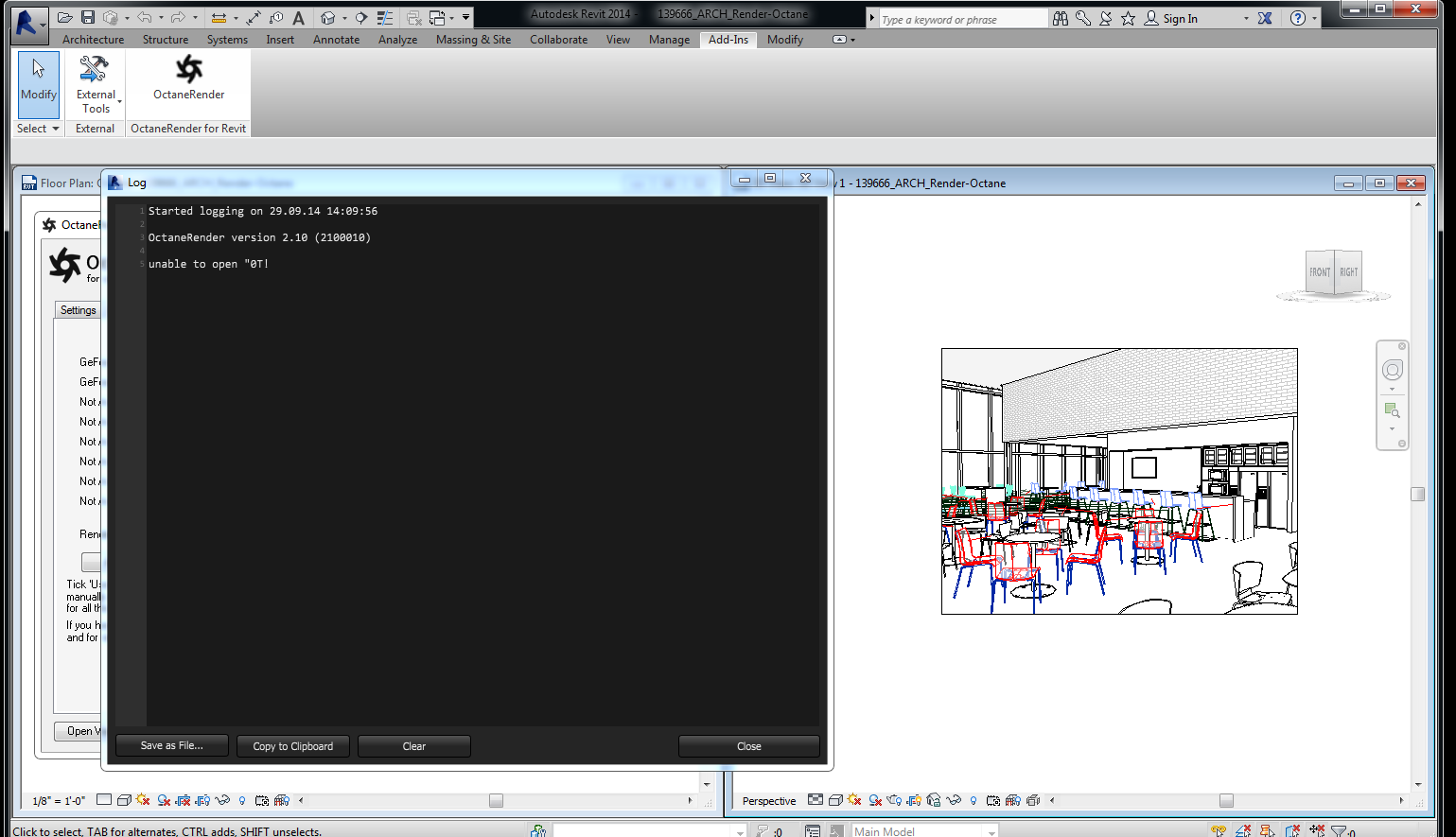Toggle Detail Level icon in floor plan view bar
The width and height of the screenshot is (1456, 837).
pyautogui.click(x=104, y=800)
